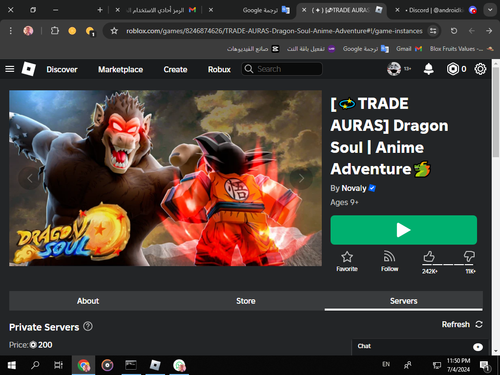Open the Google ترجمة bookmark
This screenshot has width=500, height=375.
pos(366,49)
